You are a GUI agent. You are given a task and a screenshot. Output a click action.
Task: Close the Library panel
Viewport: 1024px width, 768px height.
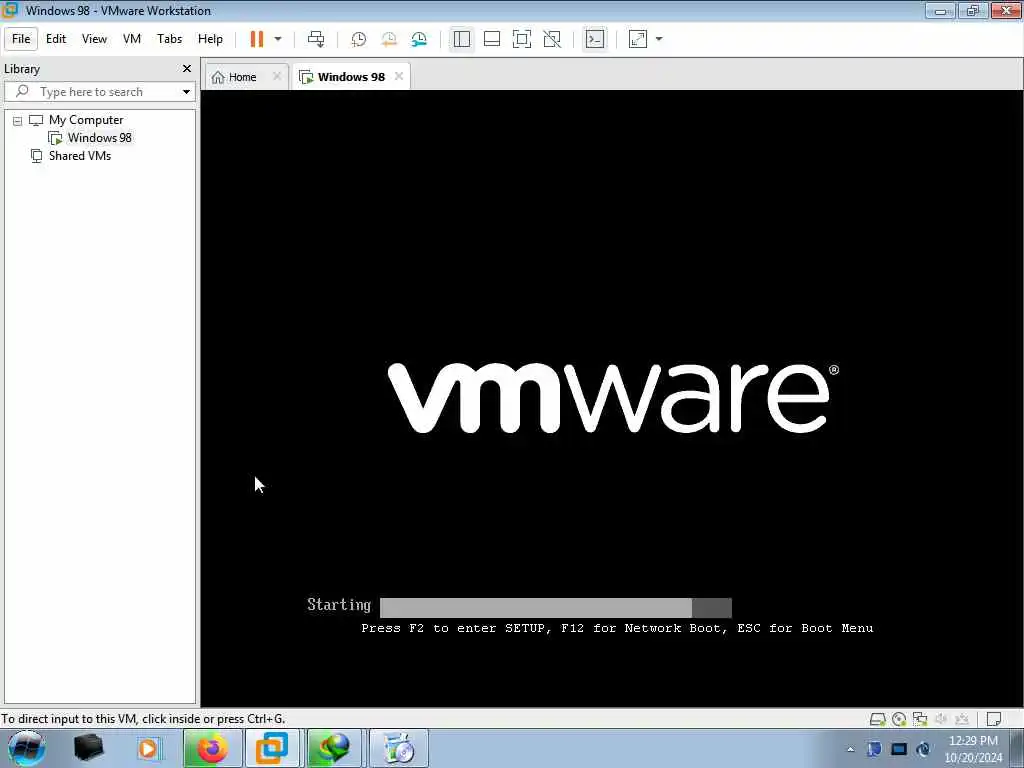tap(187, 69)
